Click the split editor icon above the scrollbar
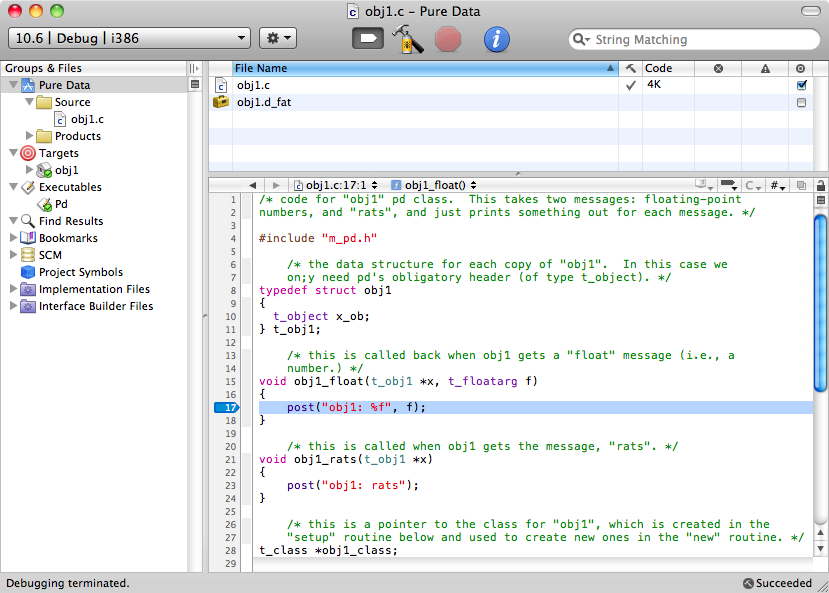829x593 pixels. (821, 200)
